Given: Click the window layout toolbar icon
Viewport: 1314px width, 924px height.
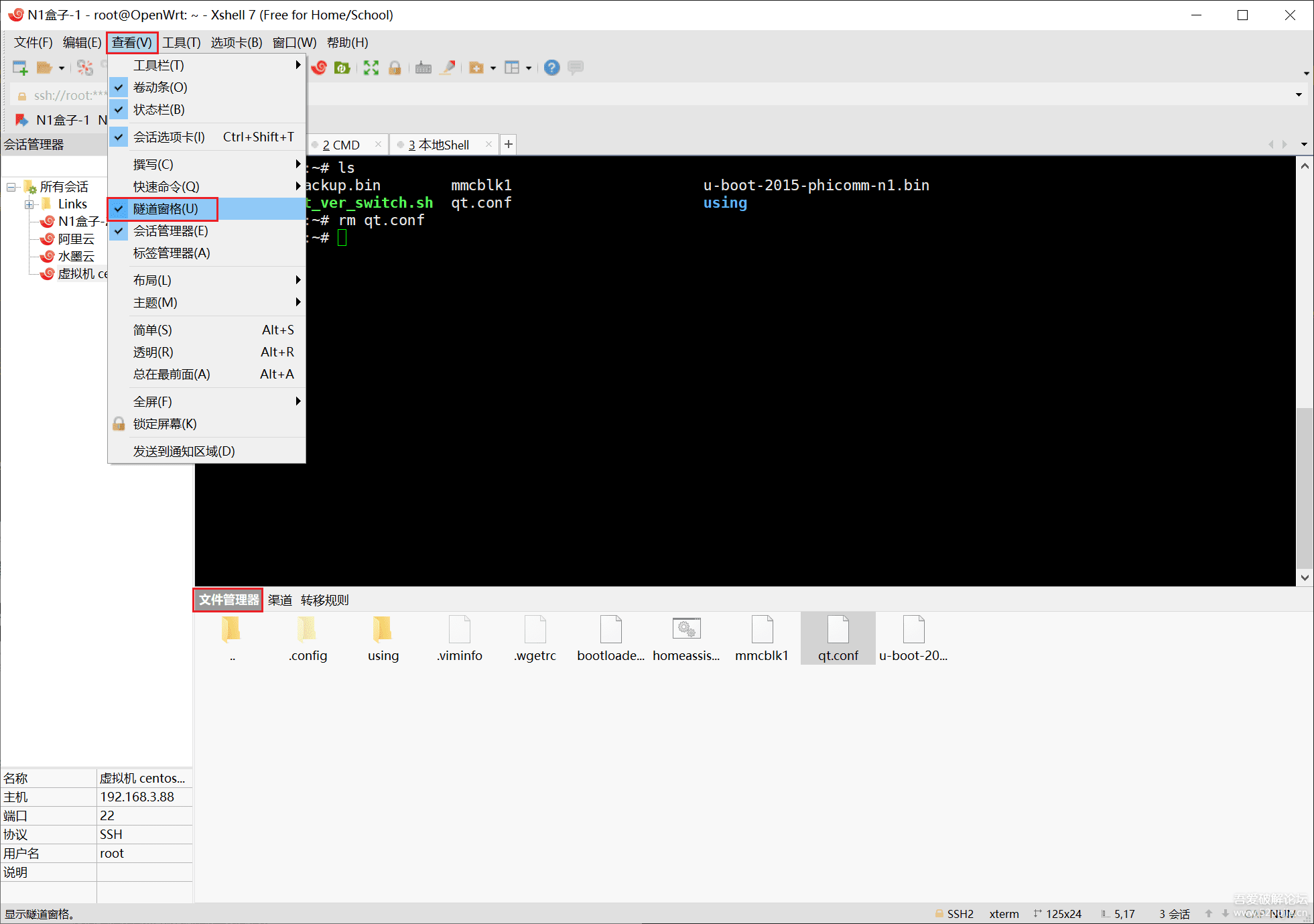Looking at the screenshot, I should point(512,68).
